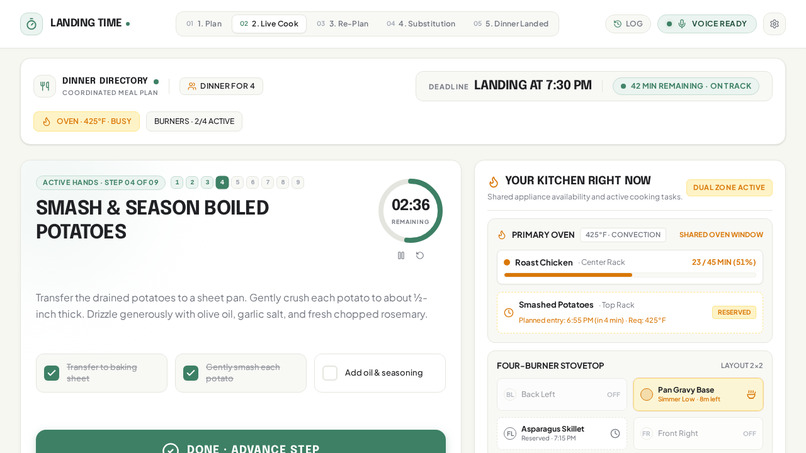This screenshot has width=806, height=453.
Task: Jump to step 9 indicator
Action: [x=298, y=182]
